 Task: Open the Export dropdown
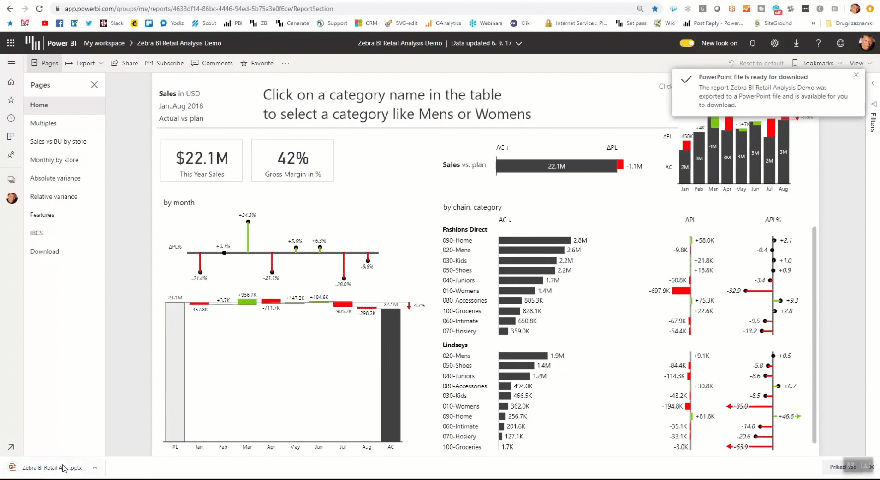84,63
